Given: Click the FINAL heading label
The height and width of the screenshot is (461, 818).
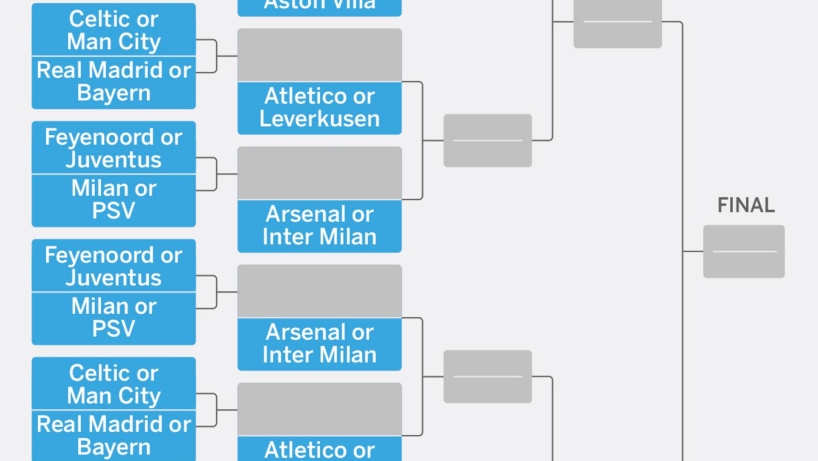Looking at the screenshot, I should [746, 205].
